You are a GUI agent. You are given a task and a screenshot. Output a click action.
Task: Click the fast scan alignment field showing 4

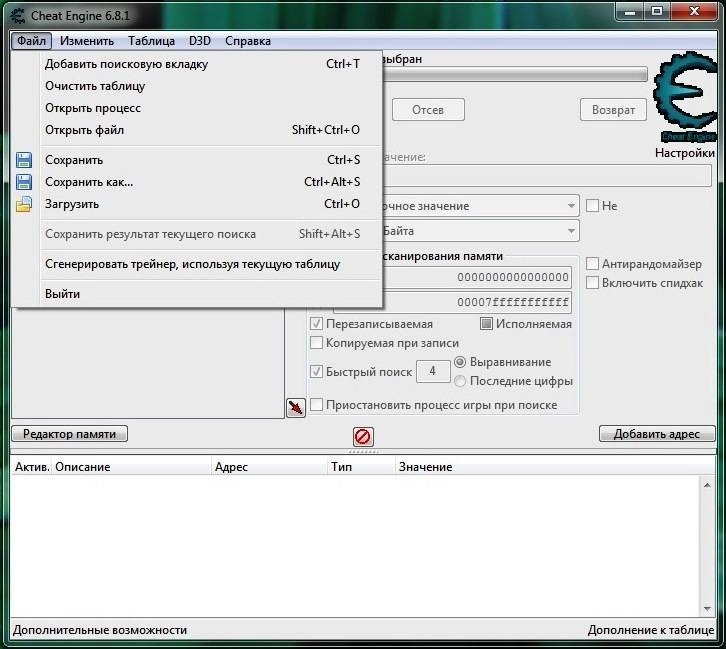[433, 371]
